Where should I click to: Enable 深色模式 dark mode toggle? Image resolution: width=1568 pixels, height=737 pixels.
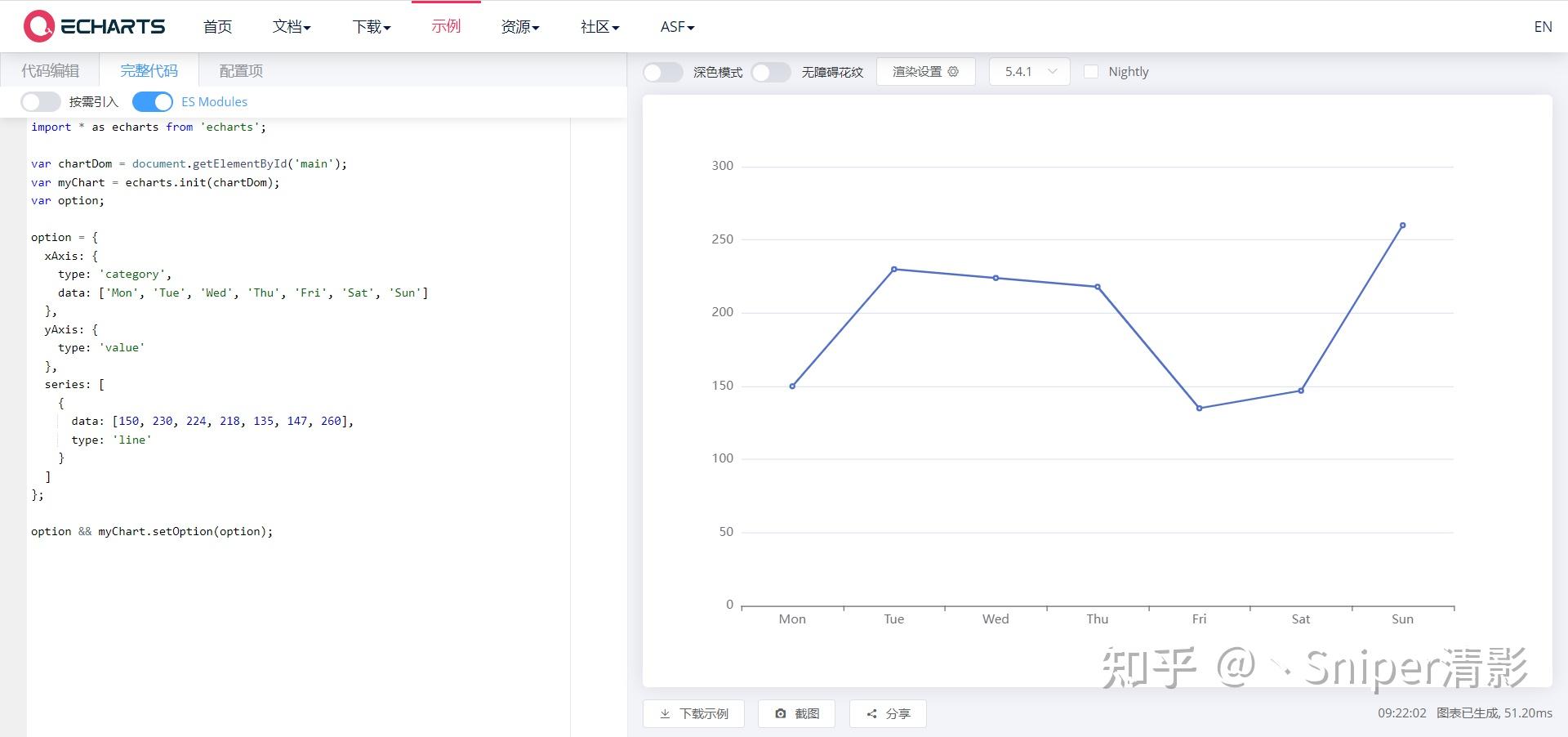point(662,72)
